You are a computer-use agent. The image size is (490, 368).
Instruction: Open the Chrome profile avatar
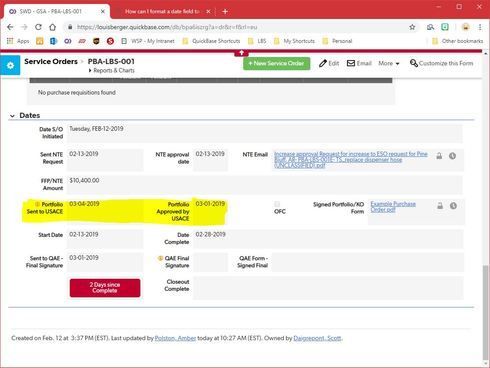(x=466, y=27)
